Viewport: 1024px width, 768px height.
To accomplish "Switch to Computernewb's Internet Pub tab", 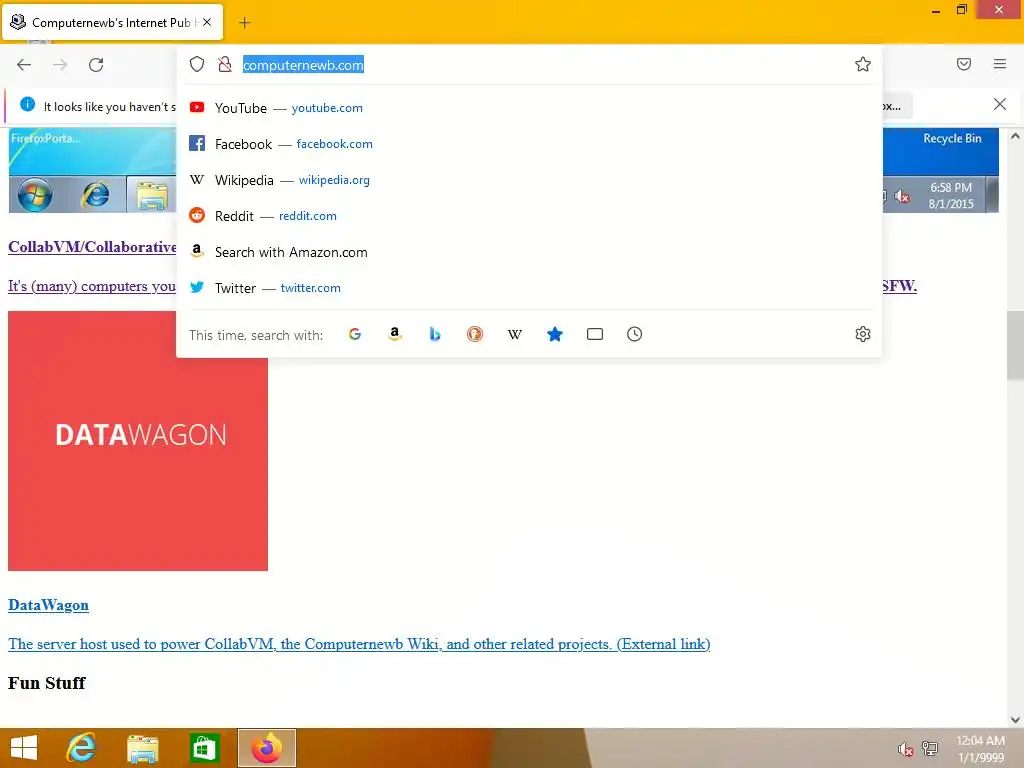I will point(113,23).
